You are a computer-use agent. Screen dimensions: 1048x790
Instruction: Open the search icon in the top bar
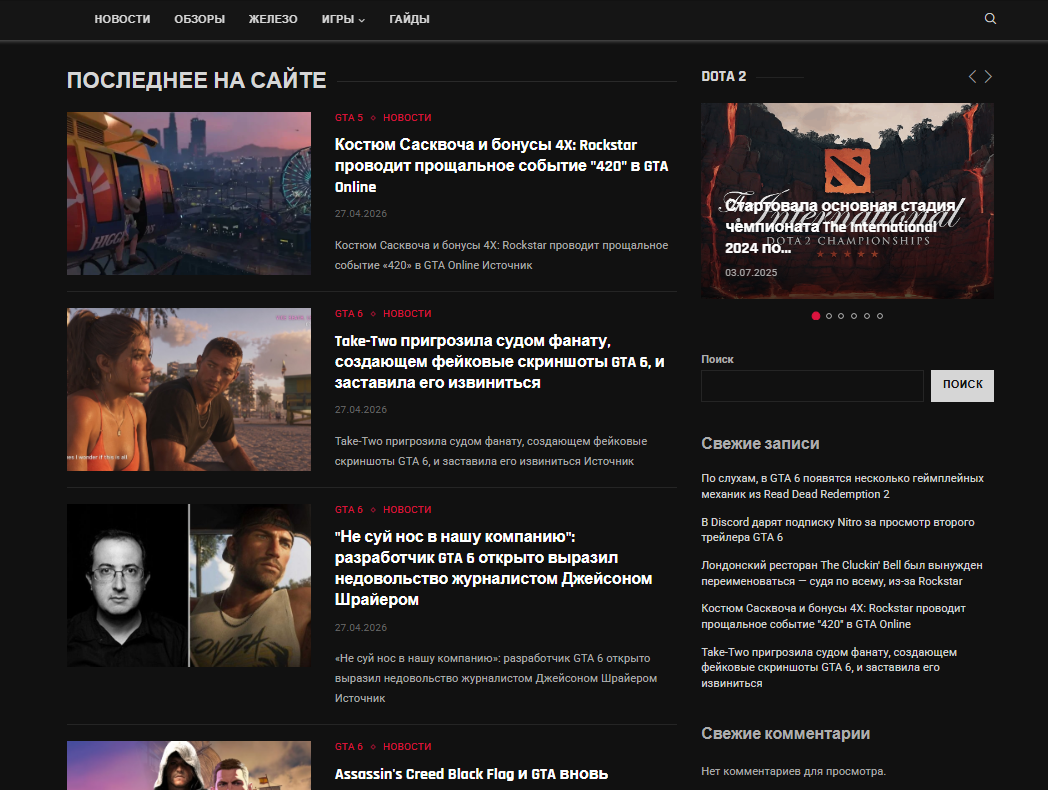(x=990, y=19)
